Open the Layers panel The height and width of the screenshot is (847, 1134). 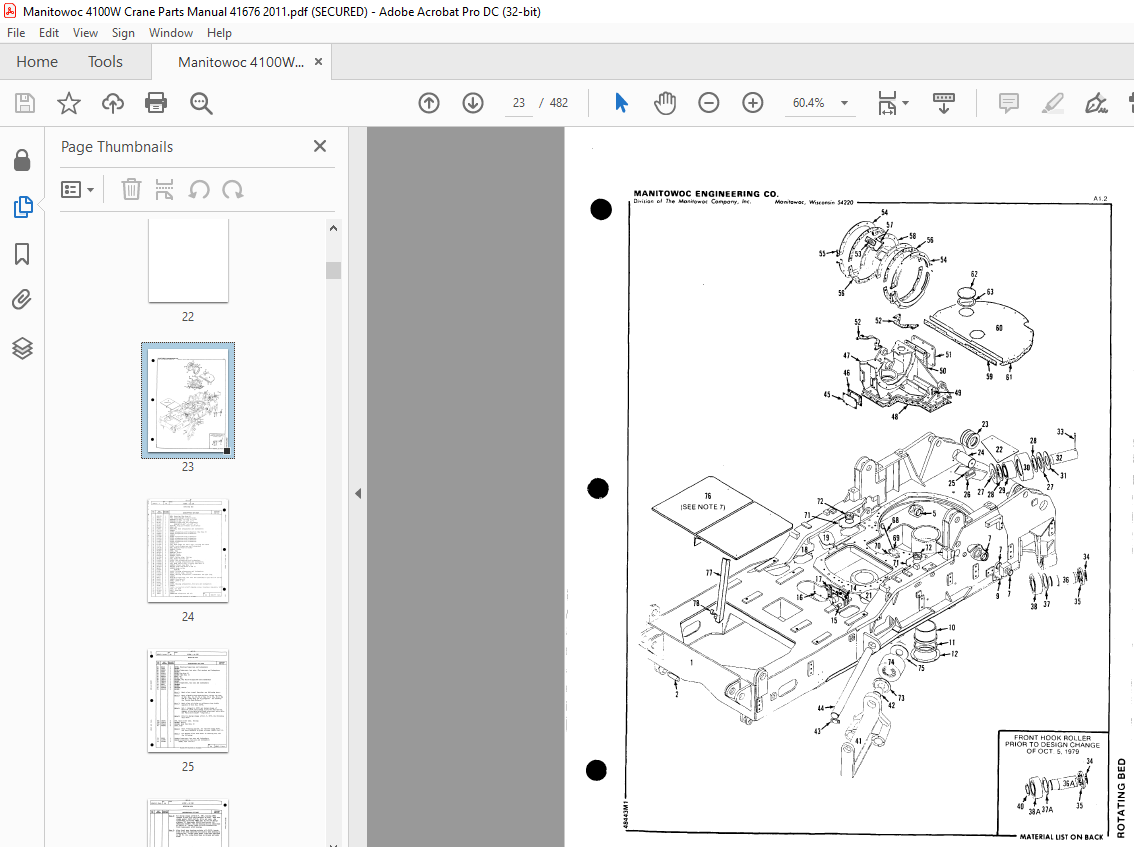coord(22,348)
